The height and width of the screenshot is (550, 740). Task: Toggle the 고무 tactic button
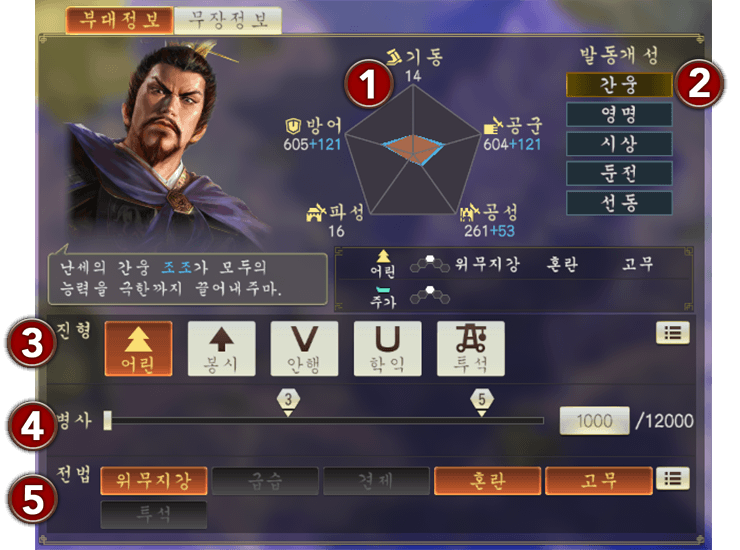click(599, 481)
